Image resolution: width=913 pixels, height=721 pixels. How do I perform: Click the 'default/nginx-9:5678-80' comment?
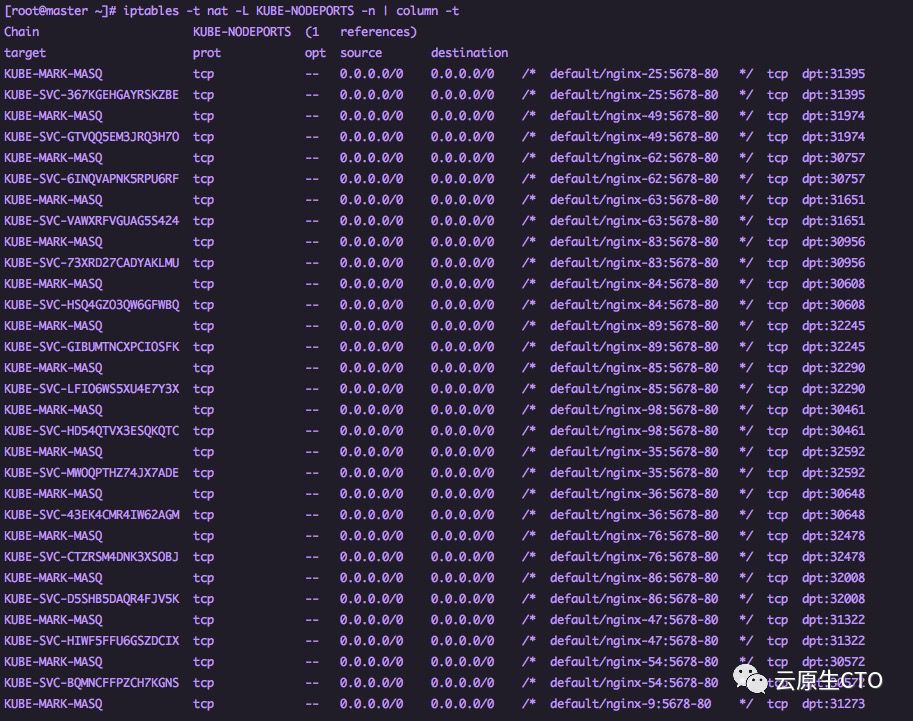click(631, 704)
